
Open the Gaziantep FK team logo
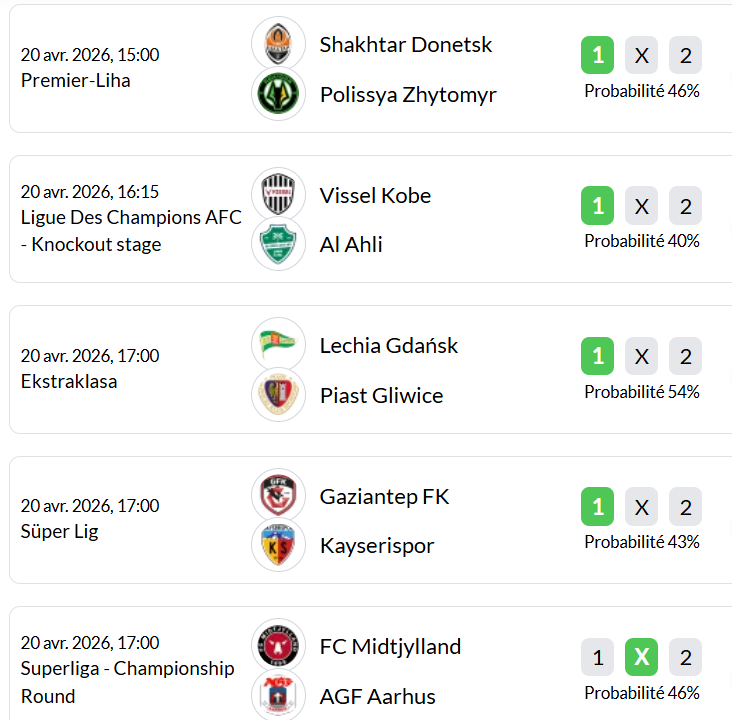(278, 496)
